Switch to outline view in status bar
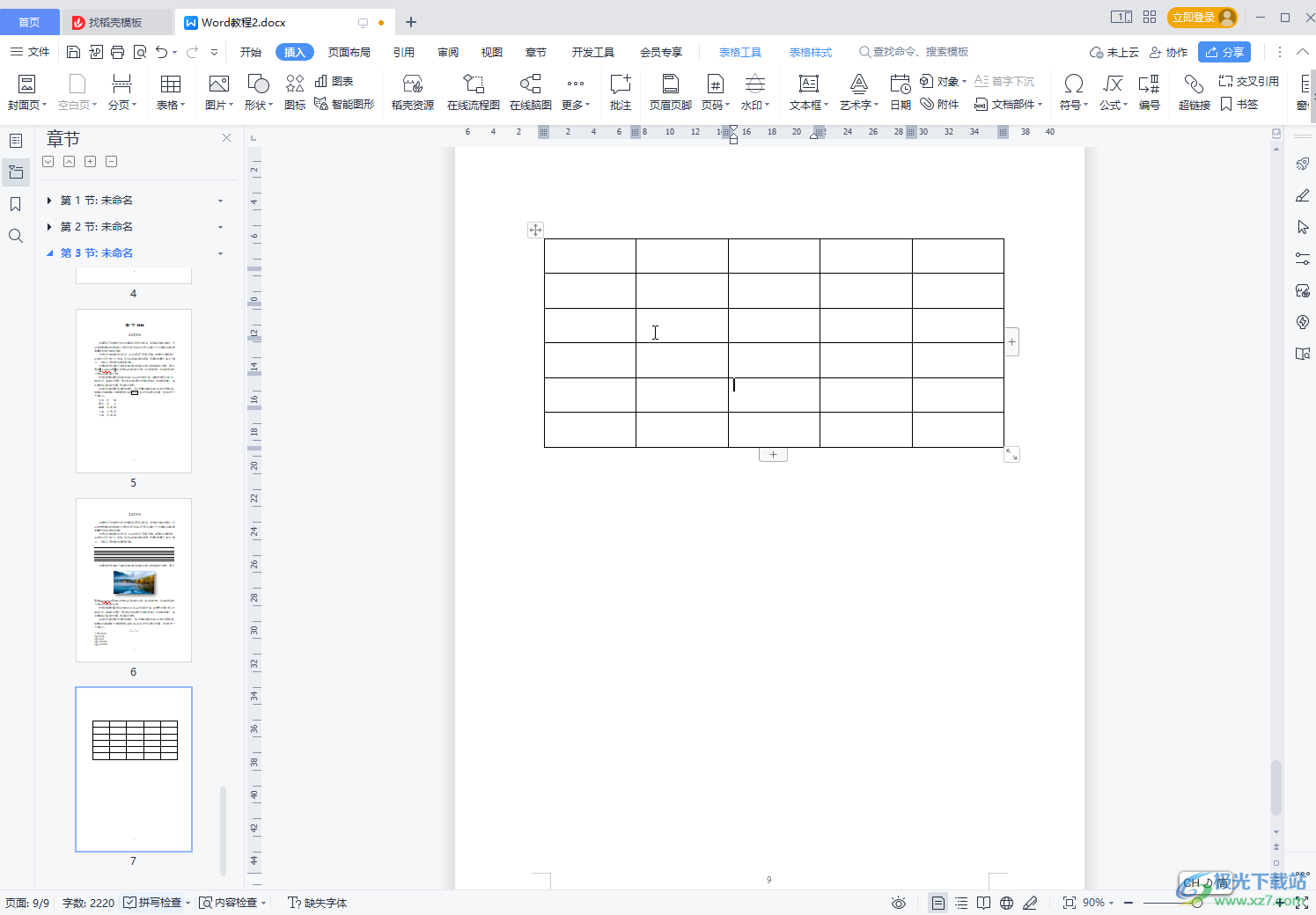The width and height of the screenshot is (1316, 915). coord(961,903)
